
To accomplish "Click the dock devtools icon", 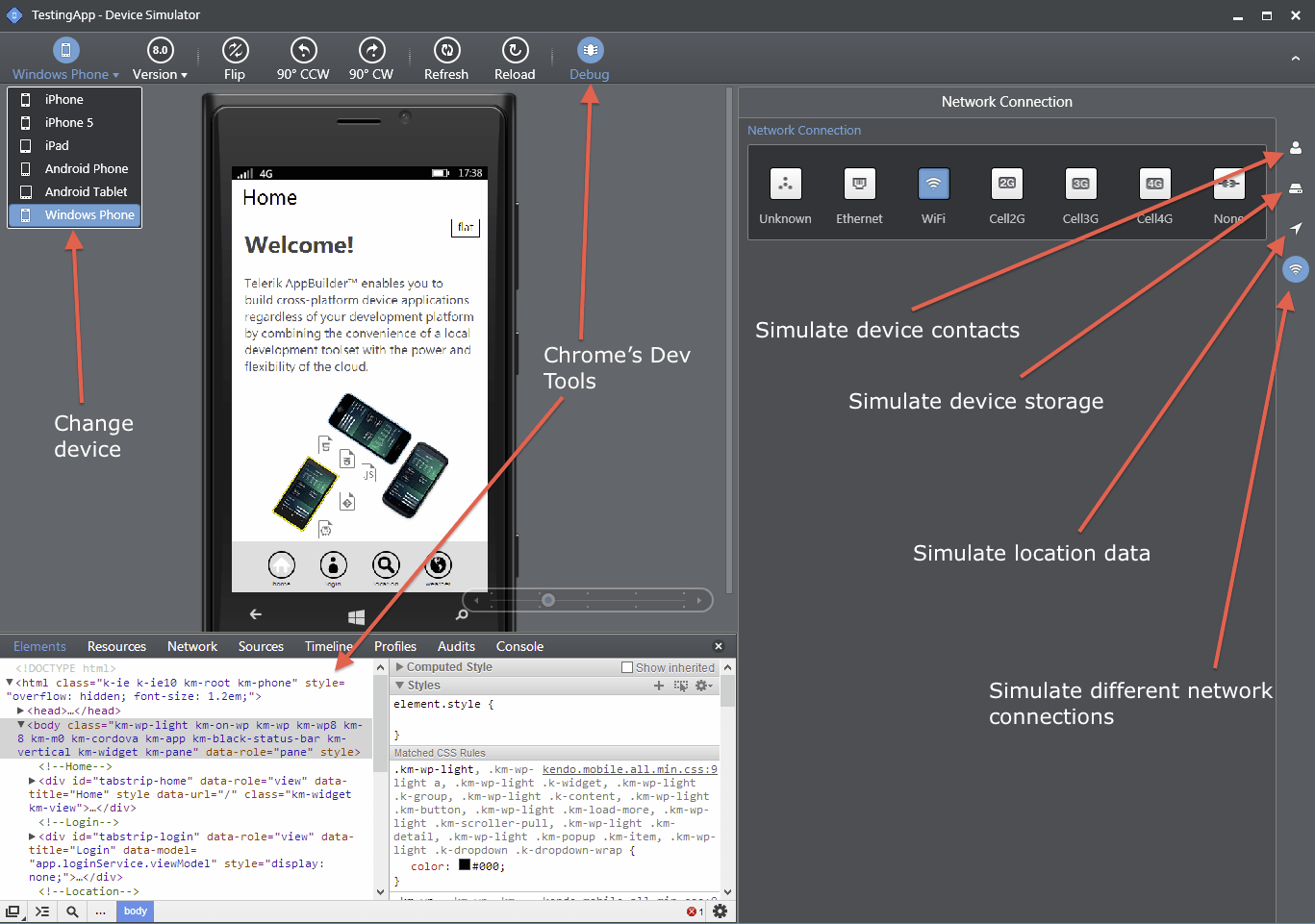I will point(13,912).
